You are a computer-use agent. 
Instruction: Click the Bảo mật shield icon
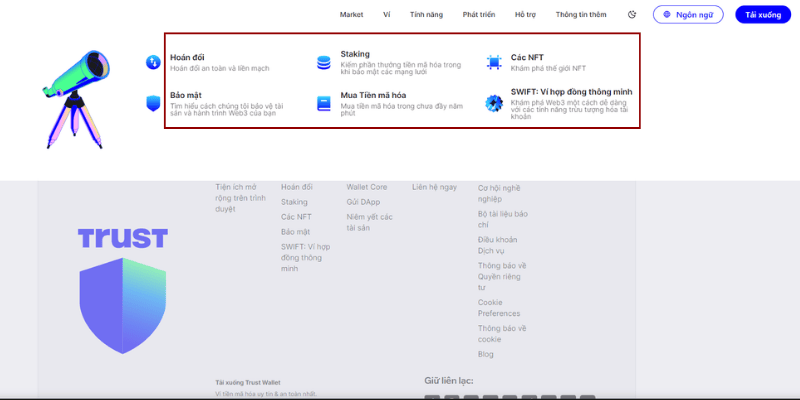(153, 102)
